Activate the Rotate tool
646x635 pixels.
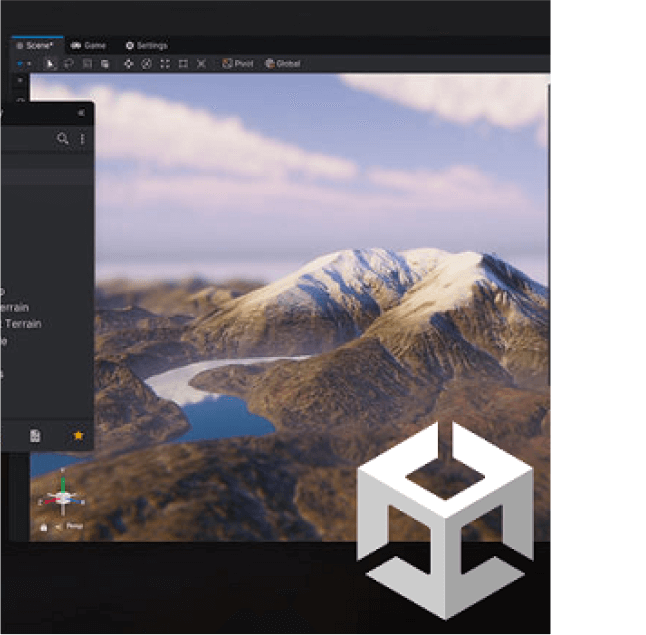[x=147, y=64]
